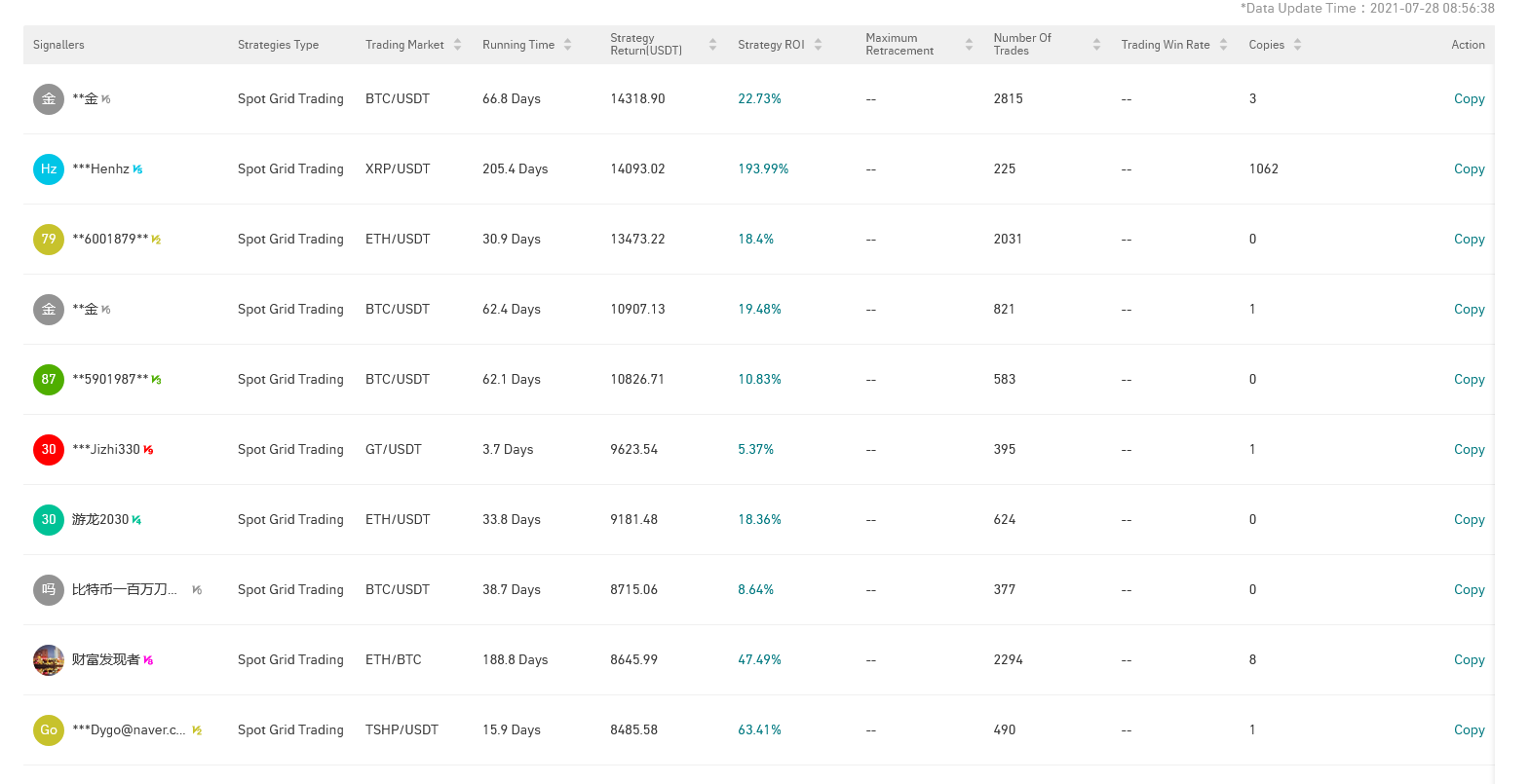1530x784 pixels.
Task: Copy the ETH/USDT strategy by **6001879**
Action: point(1469,240)
